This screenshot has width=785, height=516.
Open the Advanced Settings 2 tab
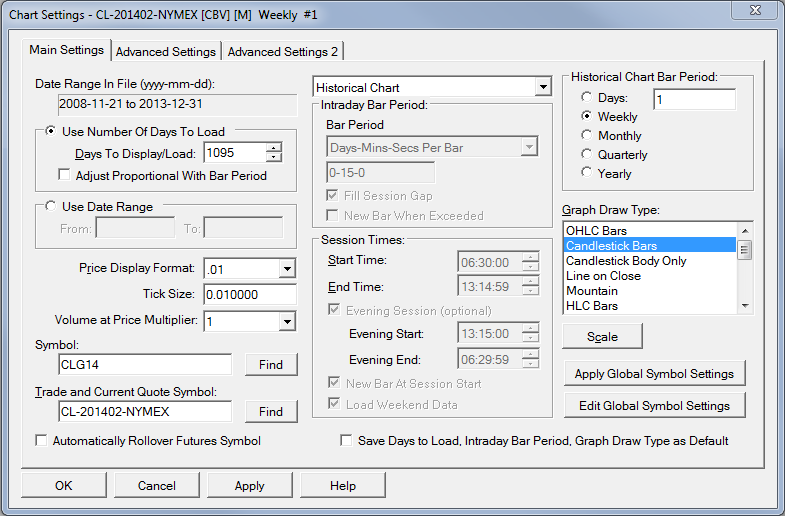point(283,52)
